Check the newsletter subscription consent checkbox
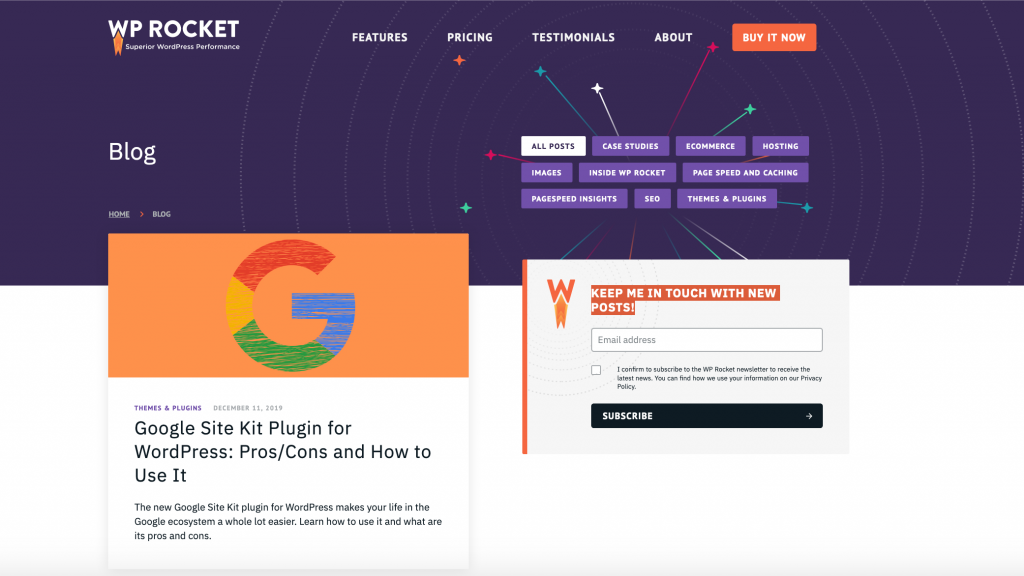 [x=596, y=370]
